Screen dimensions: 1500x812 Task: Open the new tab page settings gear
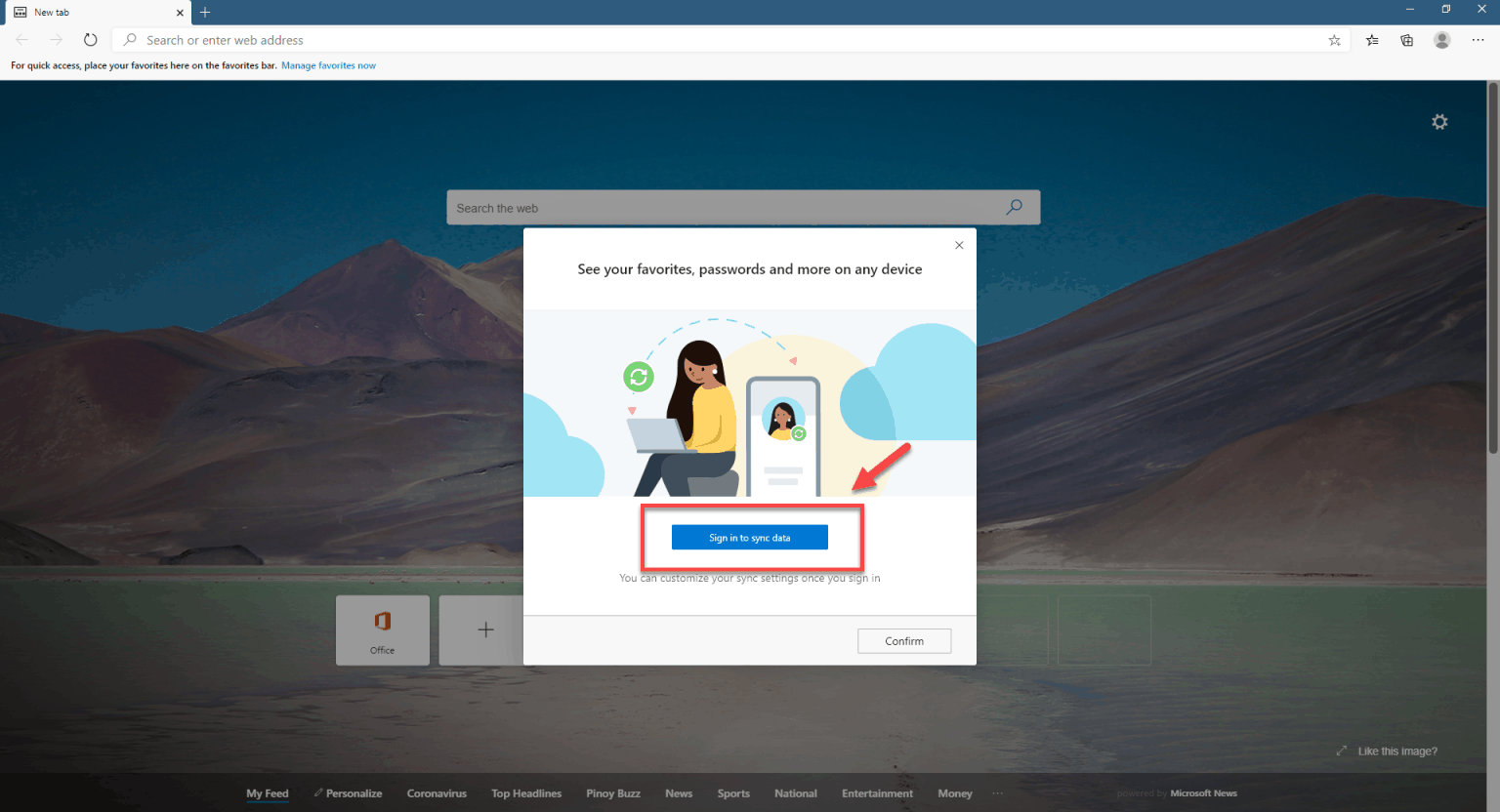(1439, 121)
